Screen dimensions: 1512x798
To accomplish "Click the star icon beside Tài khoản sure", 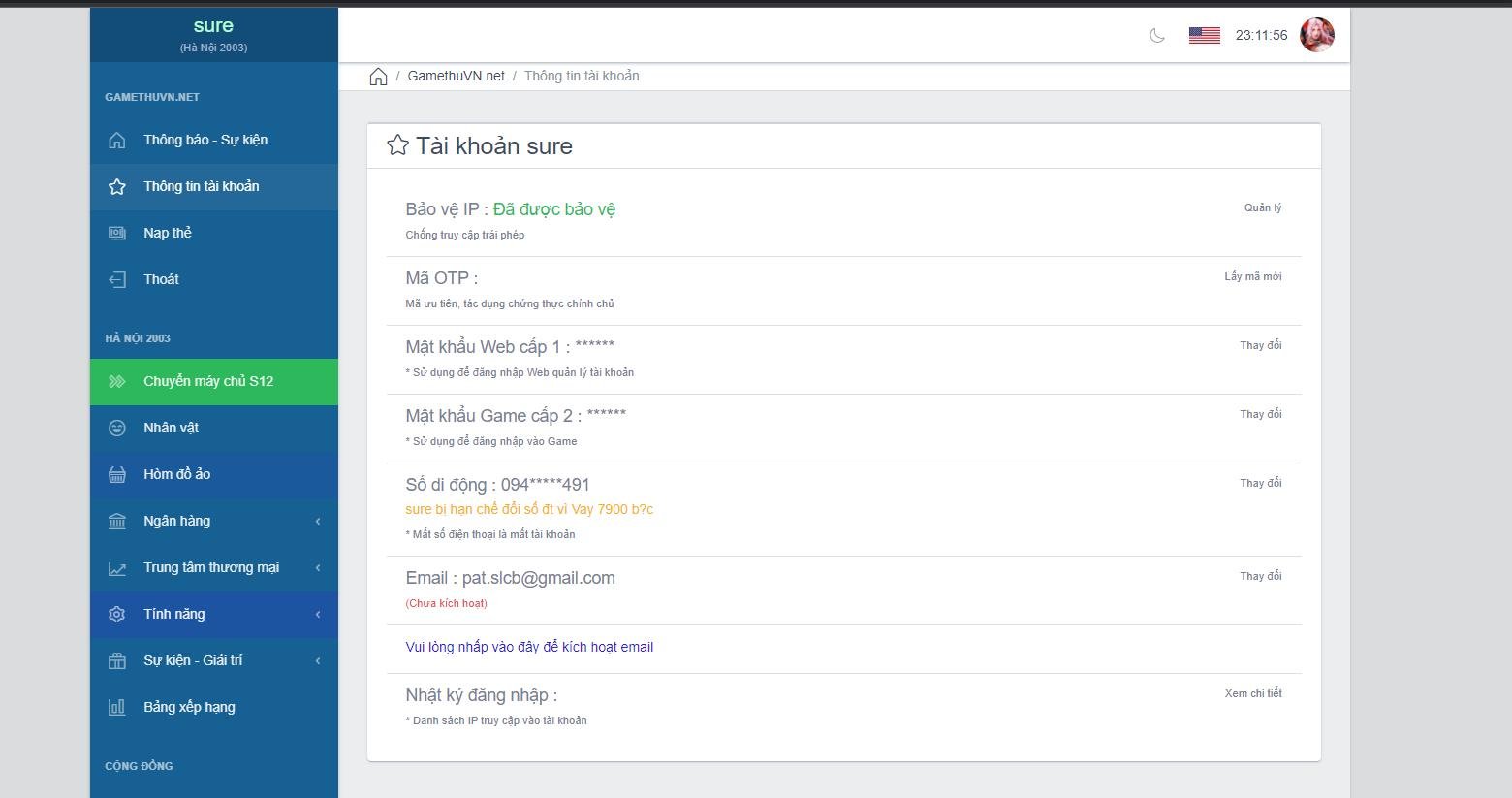I will pos(397,145).
